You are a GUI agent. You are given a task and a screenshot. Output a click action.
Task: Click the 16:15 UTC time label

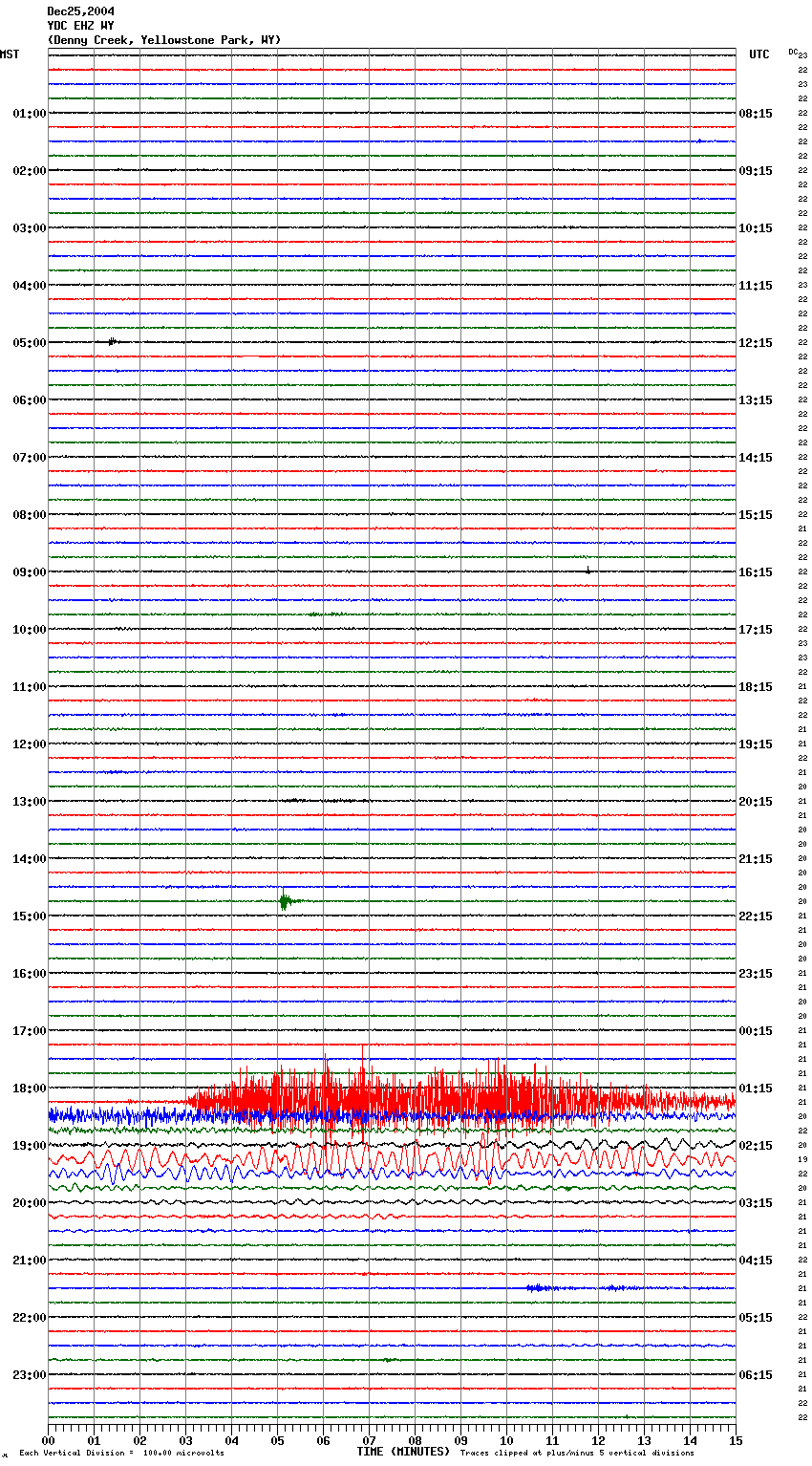(756, 572)
